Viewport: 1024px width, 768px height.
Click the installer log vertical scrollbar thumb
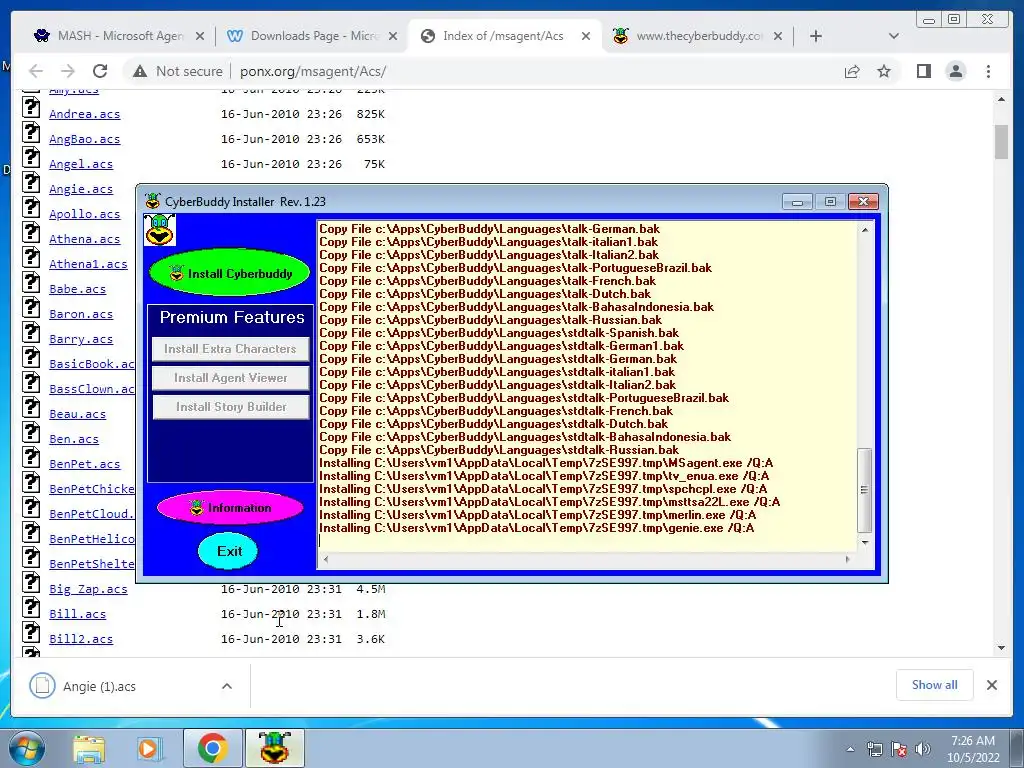click(864, 490)
